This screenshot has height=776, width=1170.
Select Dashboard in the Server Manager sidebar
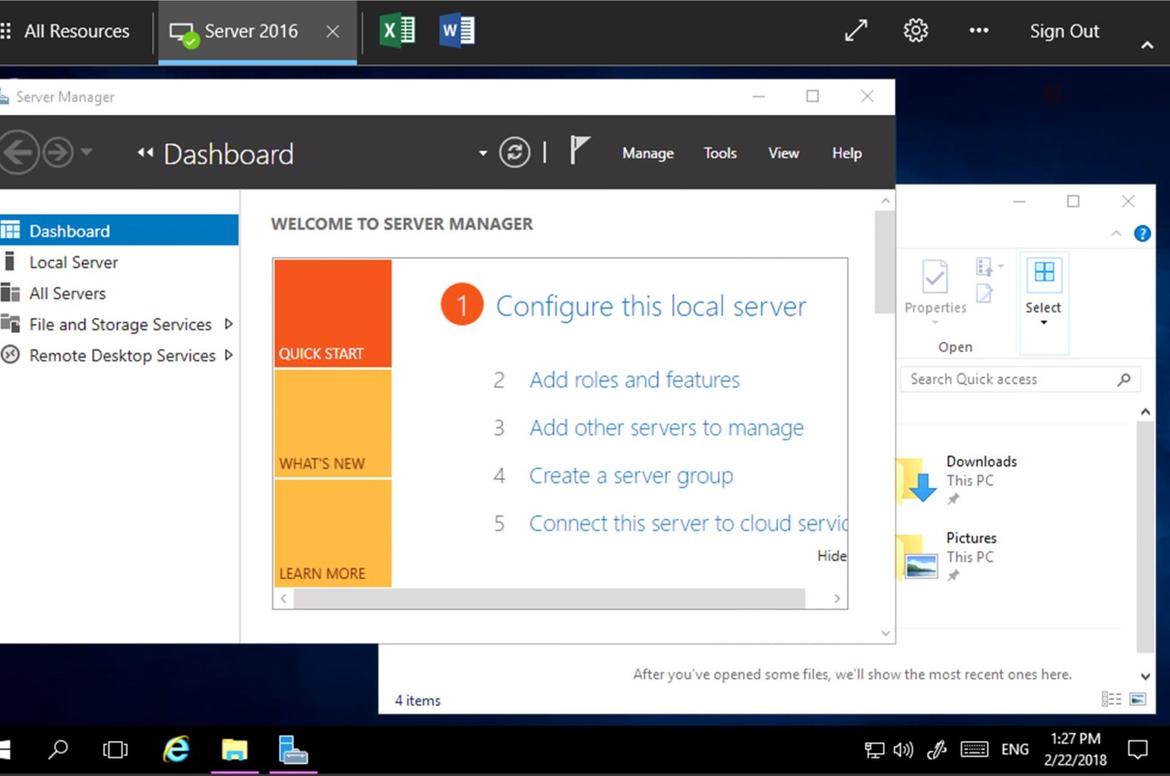pos(119,231)
